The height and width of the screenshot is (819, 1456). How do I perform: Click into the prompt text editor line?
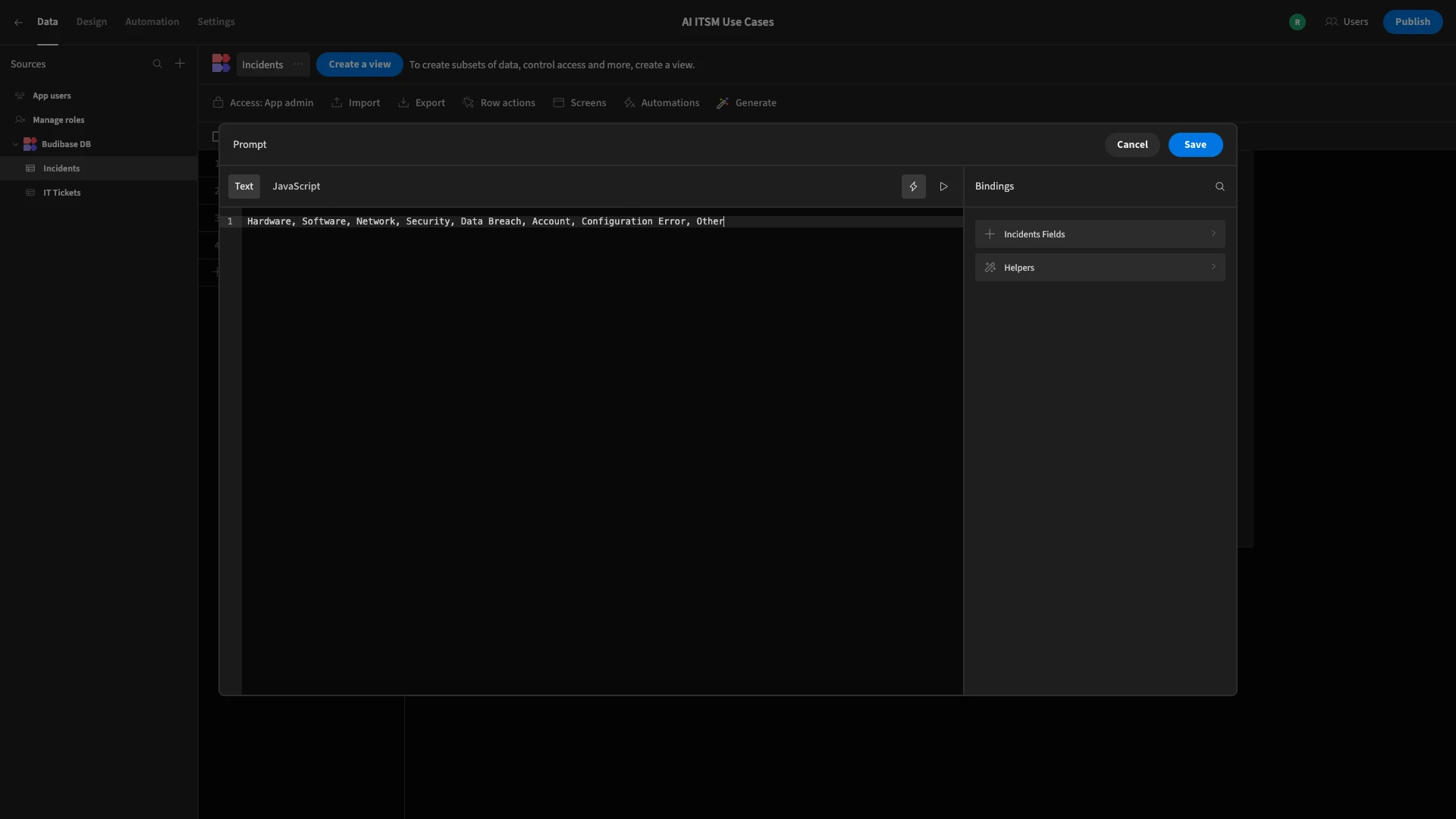pos(603,221)
